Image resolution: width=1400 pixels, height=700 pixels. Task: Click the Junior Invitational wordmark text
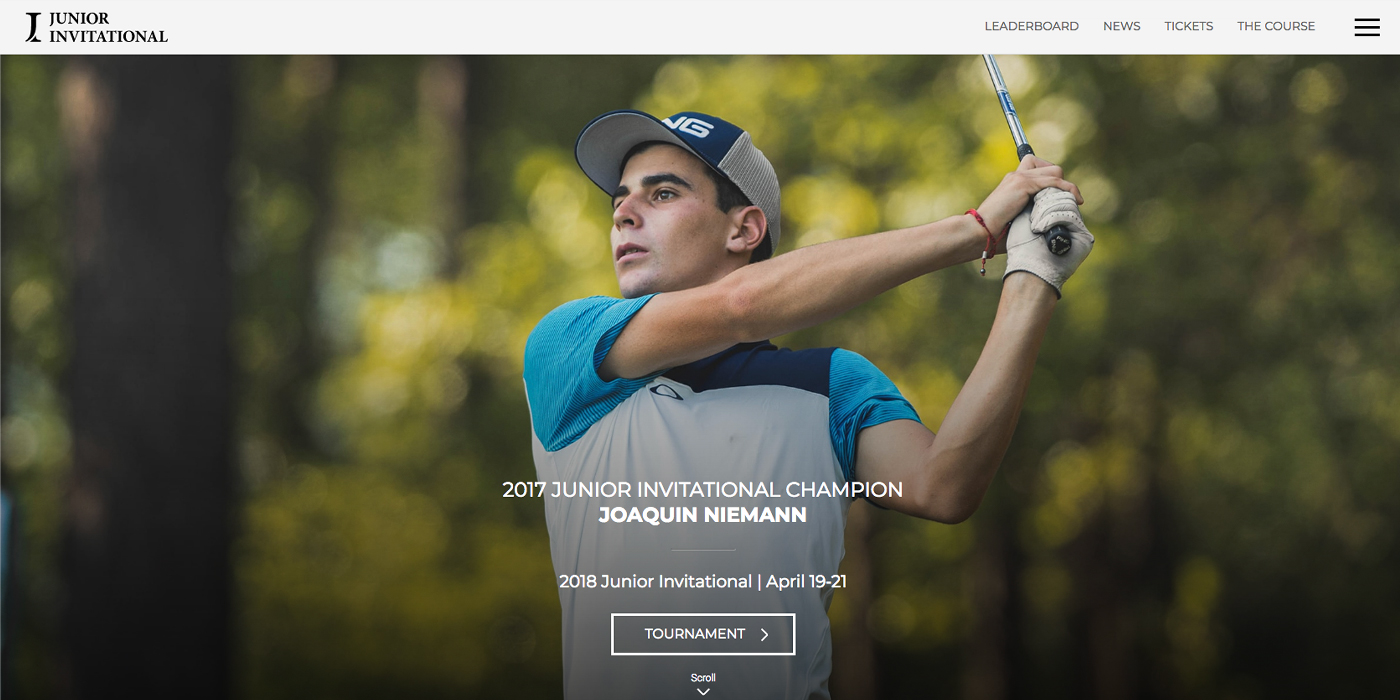[108, 27]
